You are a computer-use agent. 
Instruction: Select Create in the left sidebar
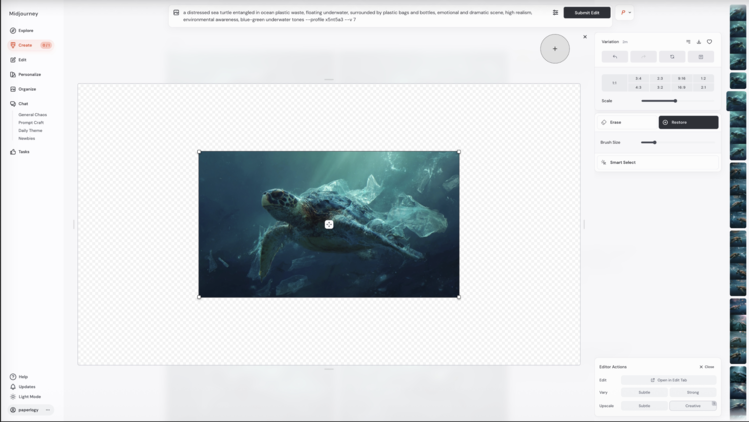click(30, 45)
